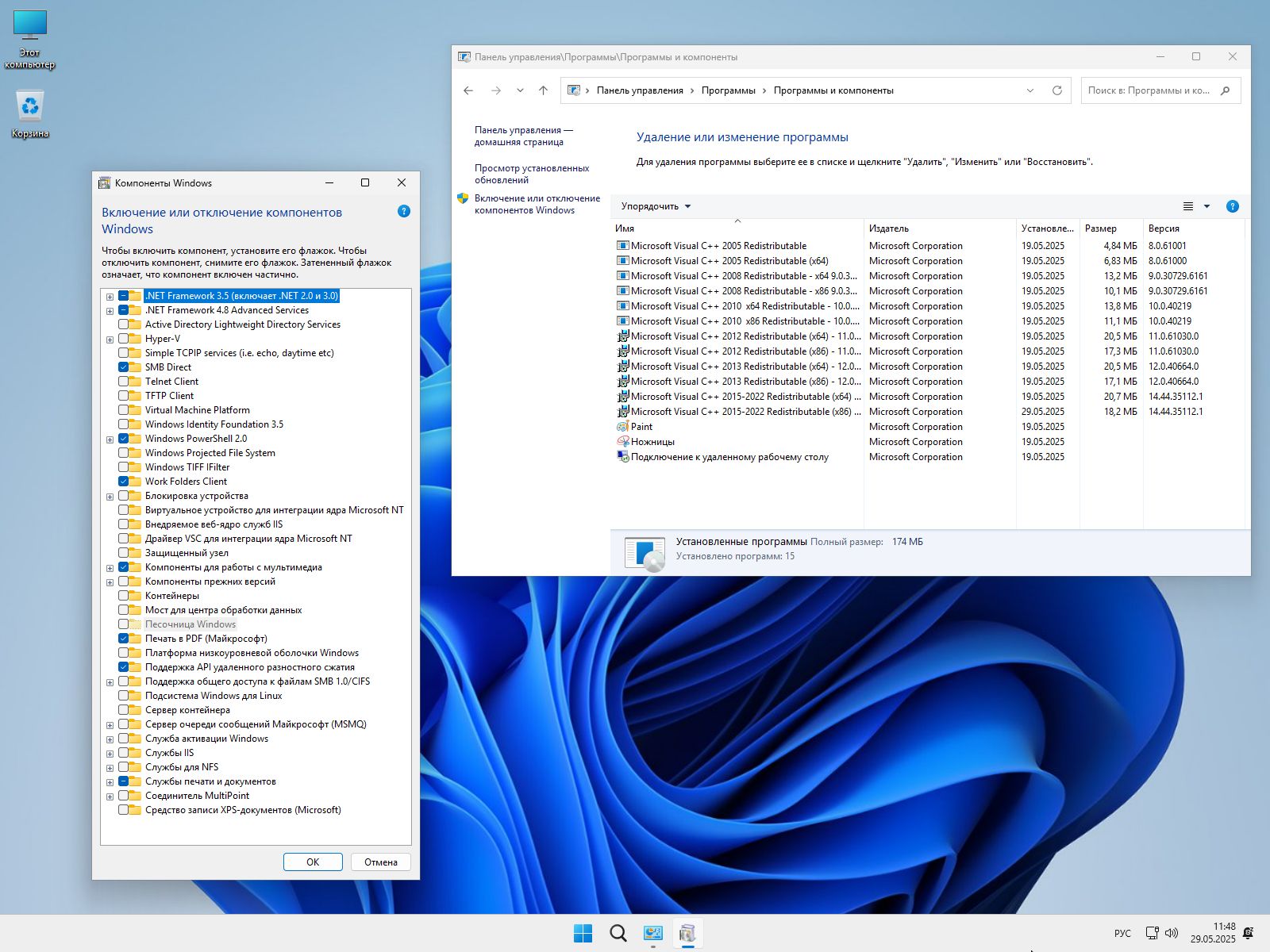This screenshot has width=1270, height=952.
Task: Toggle Windows PowerShell 2.0 checkbox
Action: (124, 439)
